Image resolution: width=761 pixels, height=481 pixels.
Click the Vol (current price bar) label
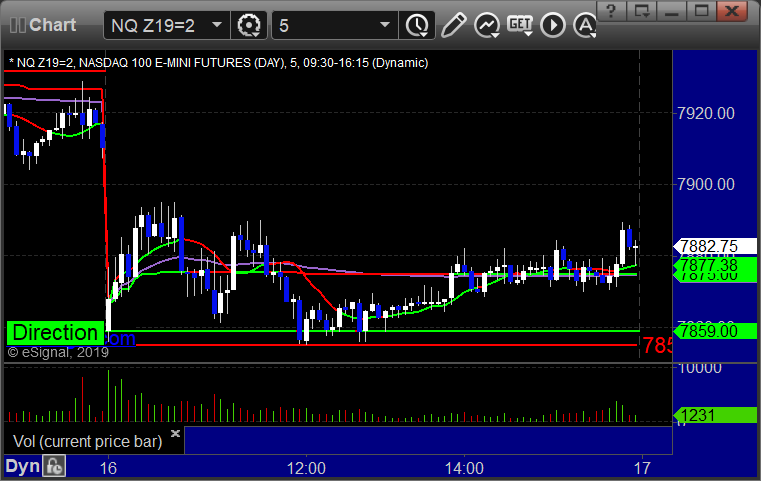87,441
